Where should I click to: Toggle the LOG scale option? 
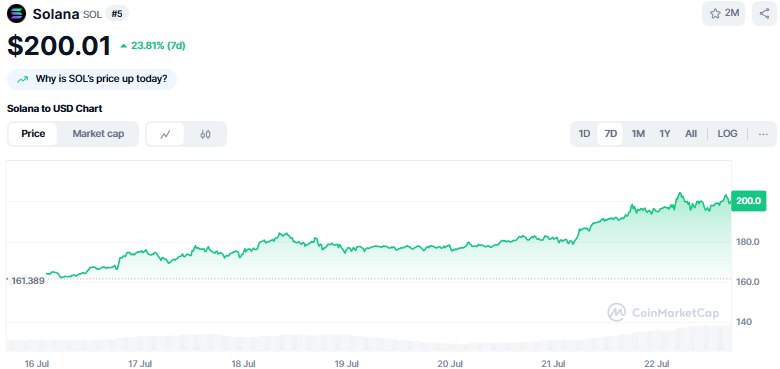(727, 134)
